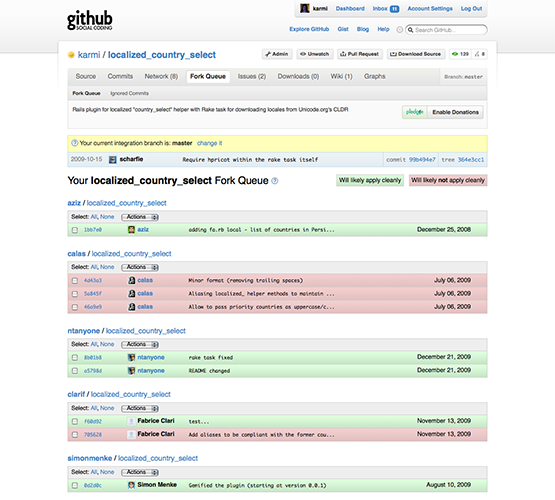This screenshot has width=555, height=500.
Task: Click the help icon beside the Fork Queue heading
Action: click(x=275, y=181)
